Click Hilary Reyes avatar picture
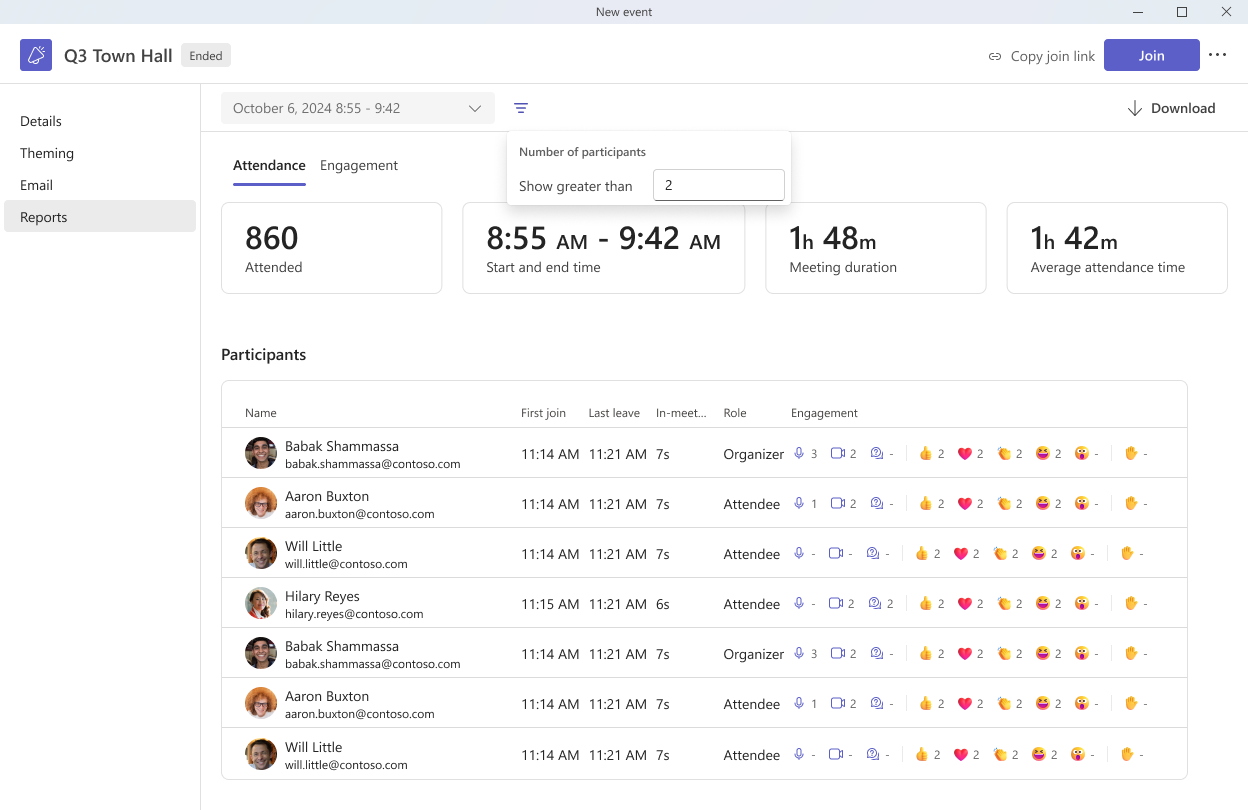The width and height of the screenshot is (1248, 810). (261, 603)
